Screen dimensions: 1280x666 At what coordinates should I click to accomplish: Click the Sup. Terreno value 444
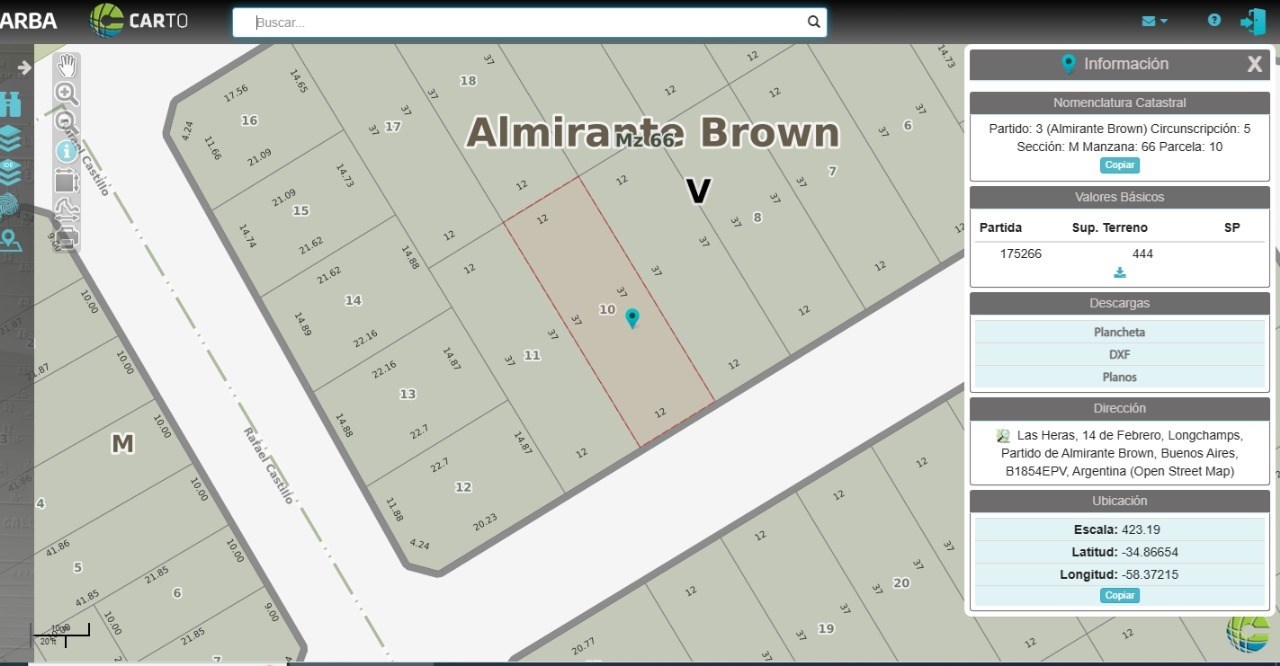(1143, 254)
